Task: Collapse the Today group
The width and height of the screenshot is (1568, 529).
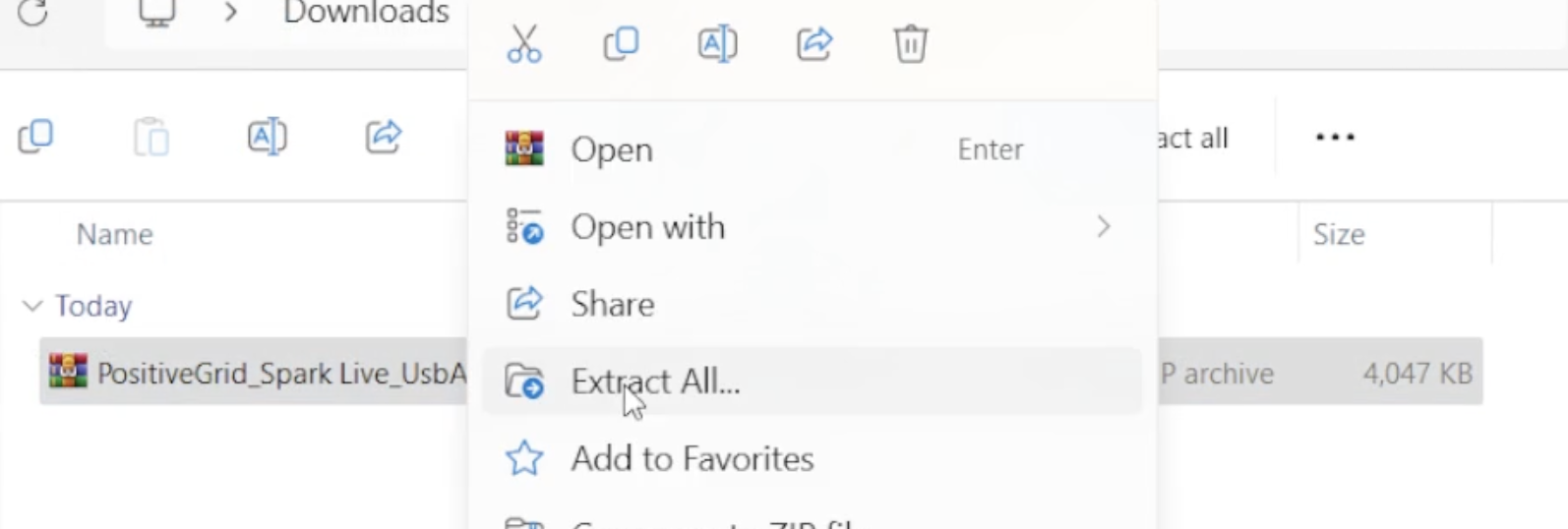Action: point(32,306)
